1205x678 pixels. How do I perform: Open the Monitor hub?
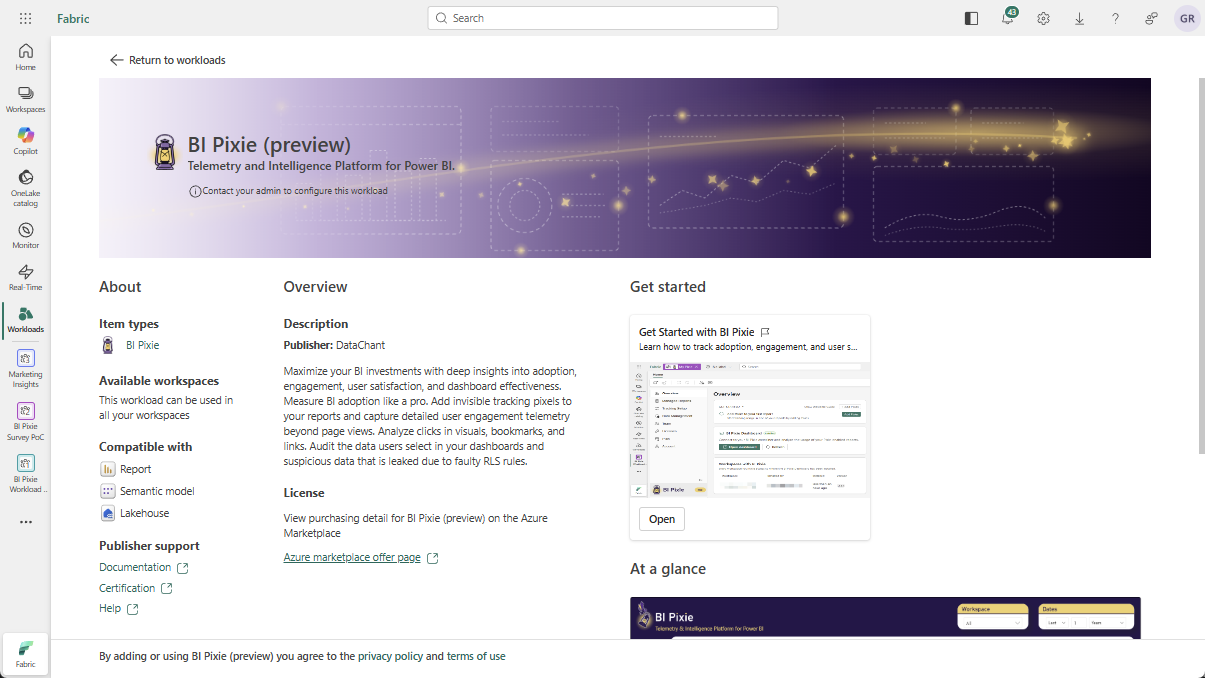tap(26, 235)
